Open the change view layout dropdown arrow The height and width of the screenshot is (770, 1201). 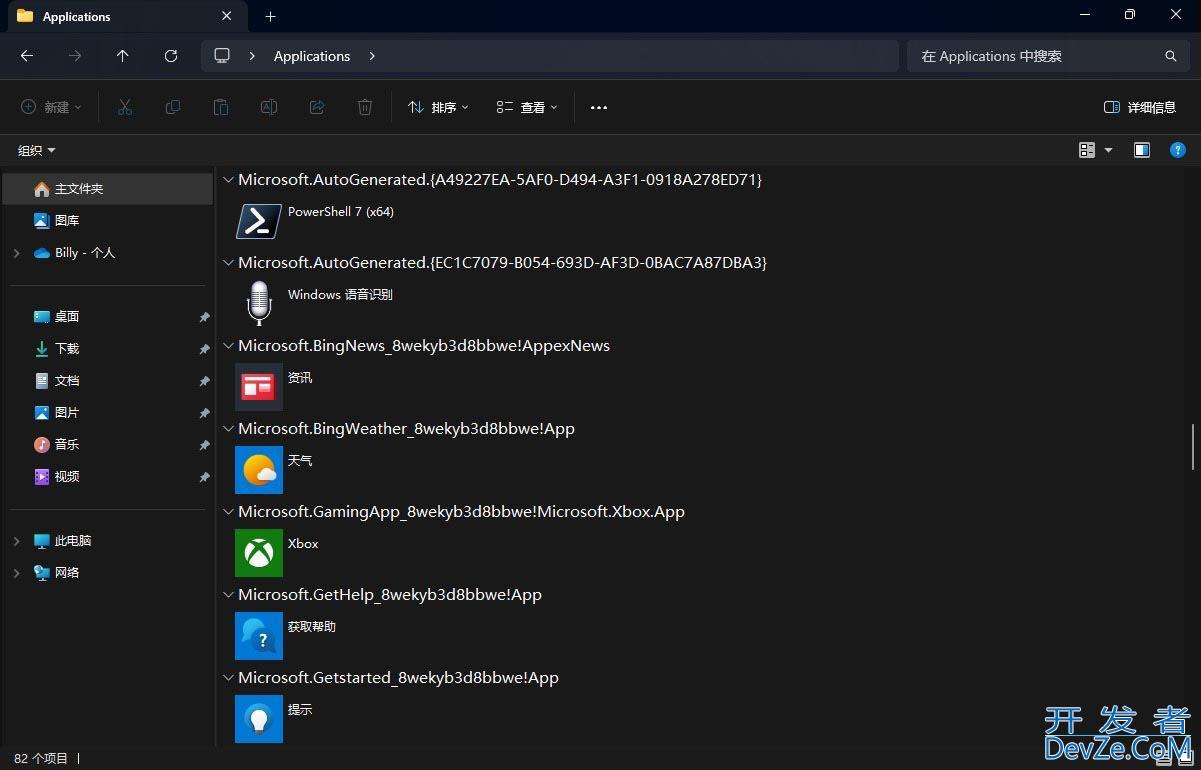(1108, 150)
